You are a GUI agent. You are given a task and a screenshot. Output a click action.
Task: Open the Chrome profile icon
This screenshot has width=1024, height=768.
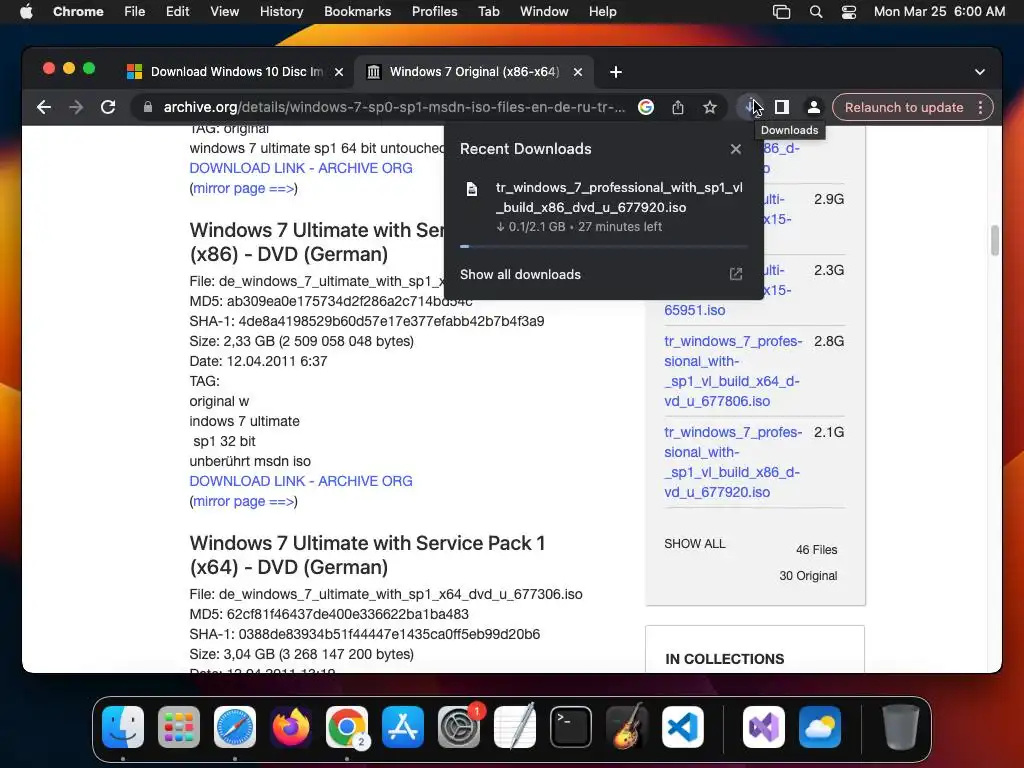pos(814,107)
